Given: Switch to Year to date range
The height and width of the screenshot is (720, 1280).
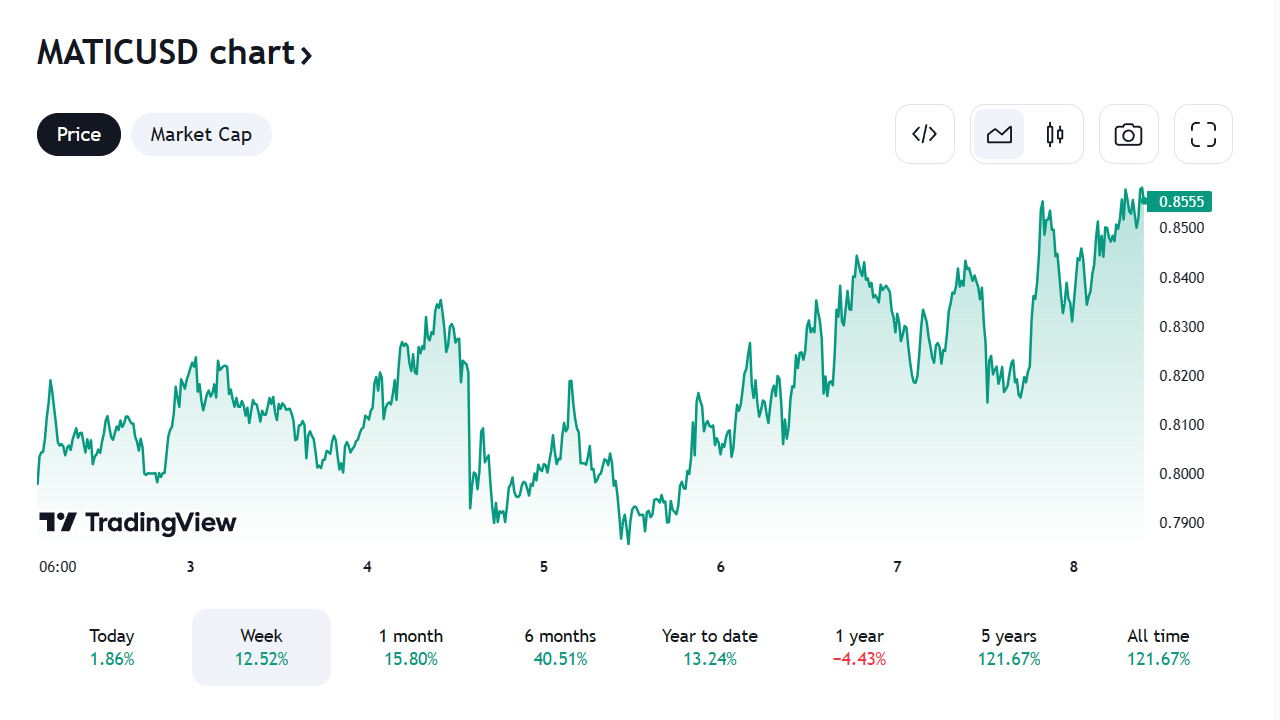Looking at the screenshot, I should 709,647.
